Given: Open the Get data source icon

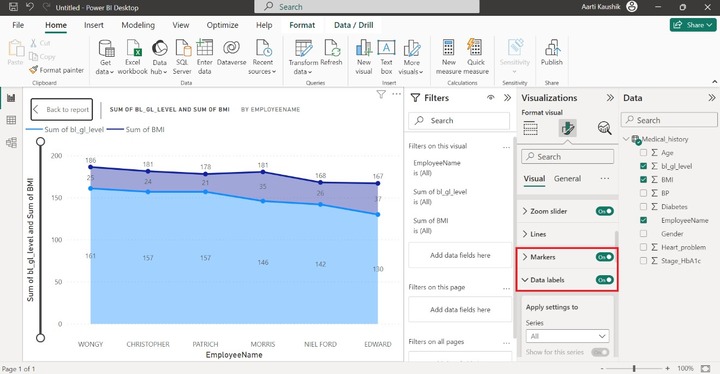Looking at the screenshot, I should click(106, 48).
